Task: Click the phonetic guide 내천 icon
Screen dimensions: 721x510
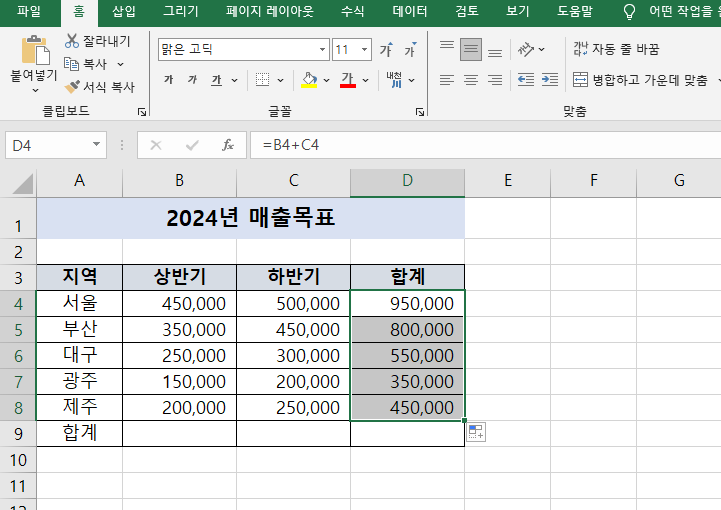Action: [x=394, y=80]
